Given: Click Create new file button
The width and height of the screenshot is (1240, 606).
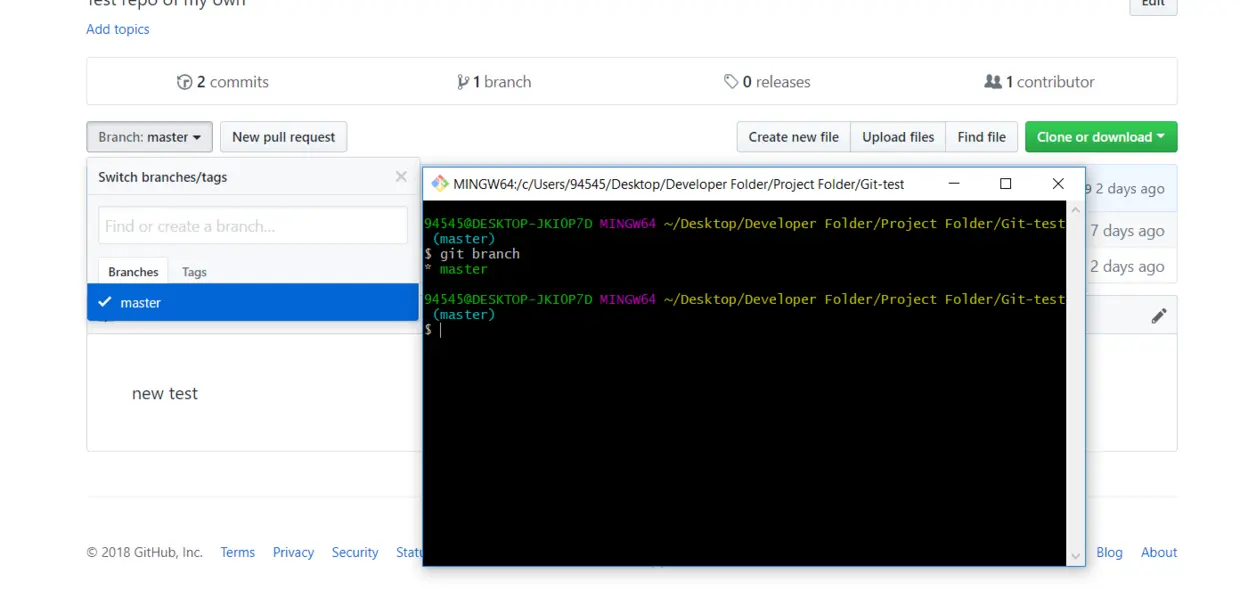Looking at the screenshot, I should pyautogui.click(x=794, y=137).
